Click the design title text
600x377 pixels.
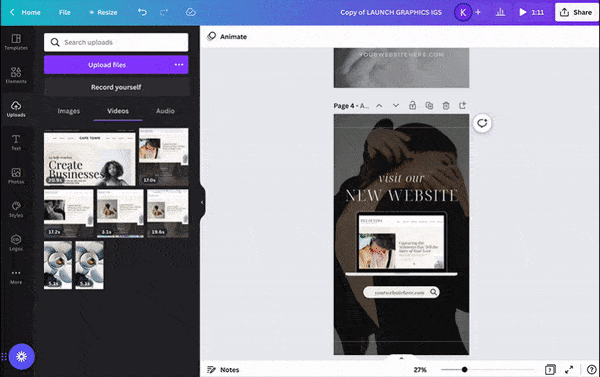[391, 12]
